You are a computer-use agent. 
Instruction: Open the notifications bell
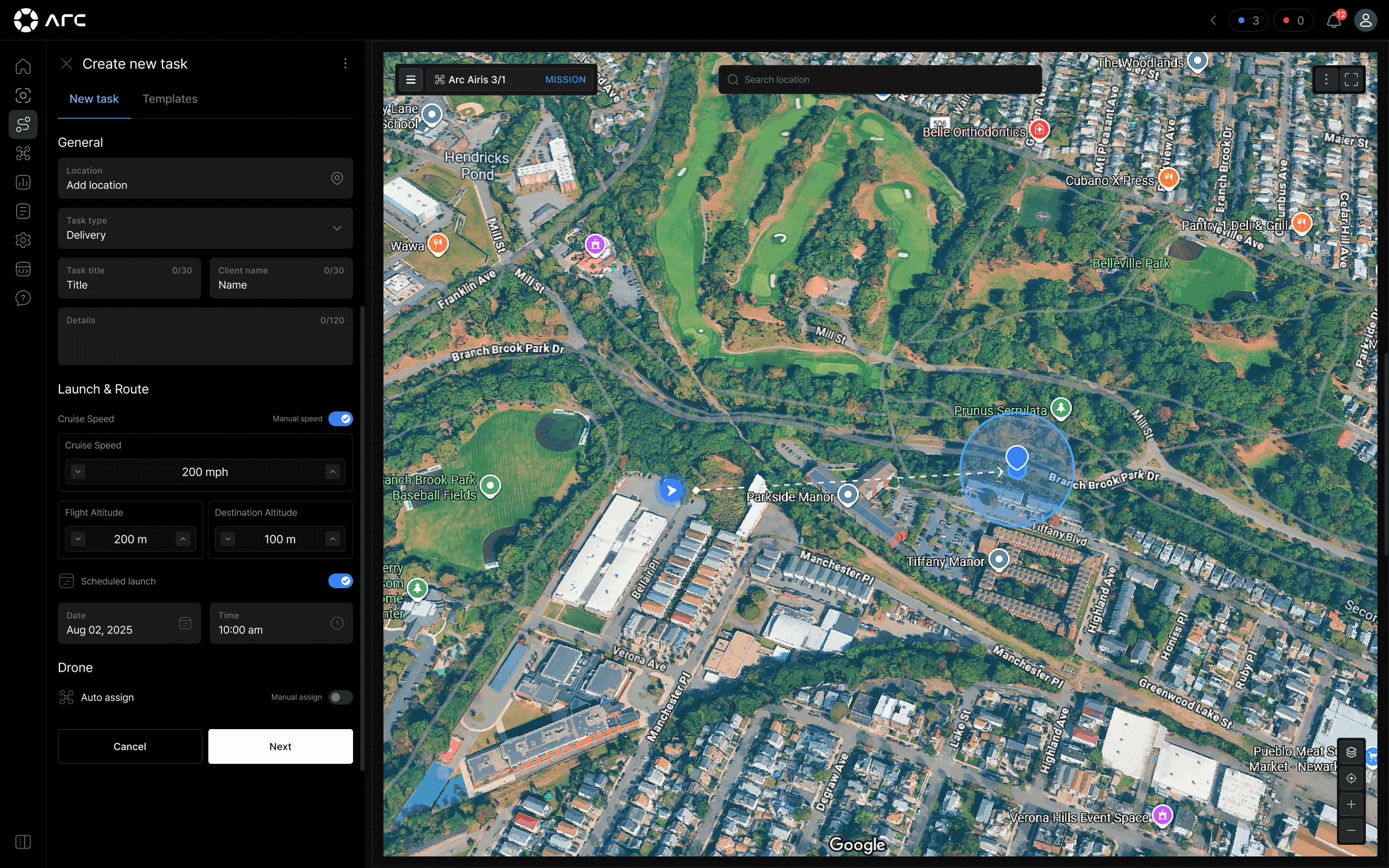pyautogui.click(x=1333, y=21)
